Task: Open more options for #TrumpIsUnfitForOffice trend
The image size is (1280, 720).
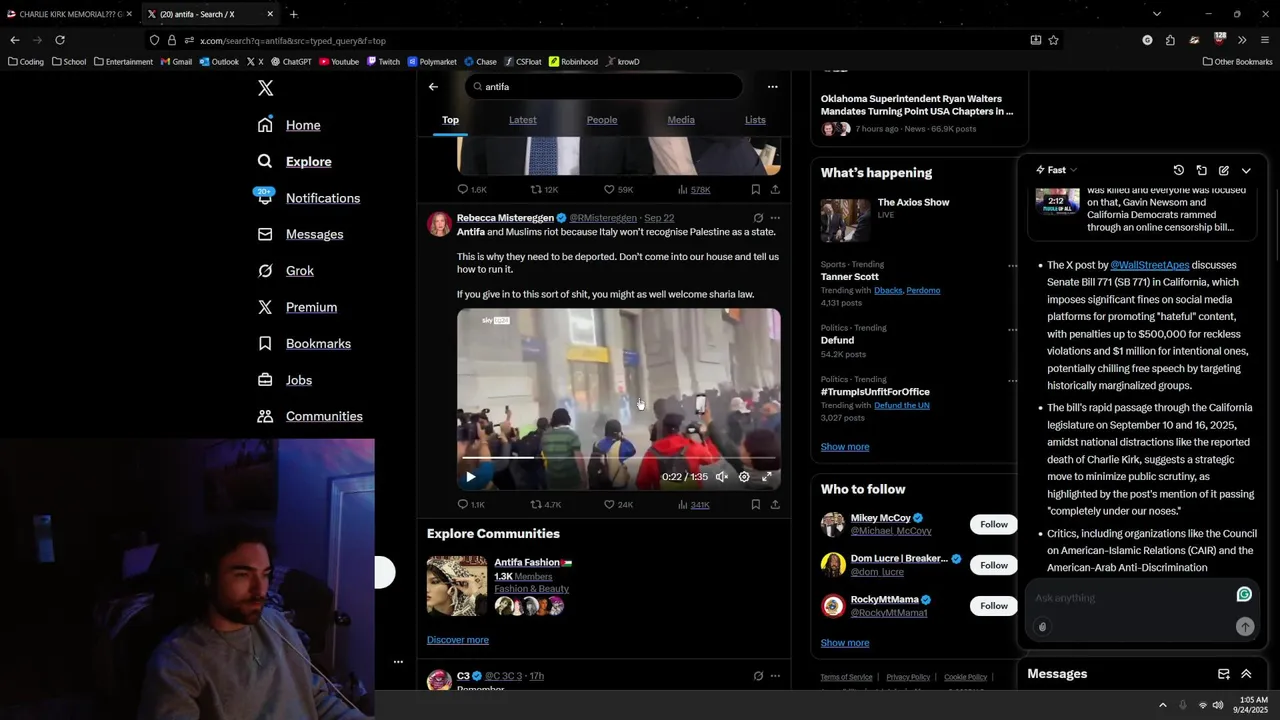Action: pyautogui.click(x=1012, y=381)
